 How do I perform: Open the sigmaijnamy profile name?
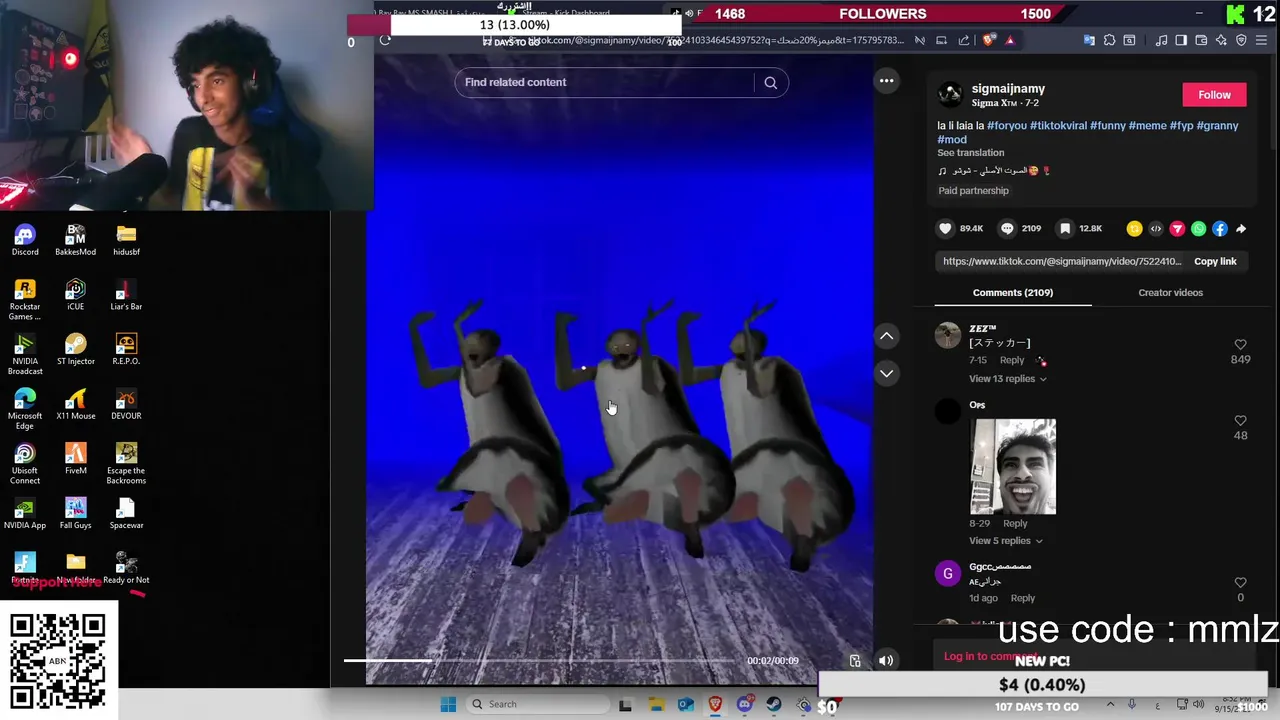(x=1008, y=89)
